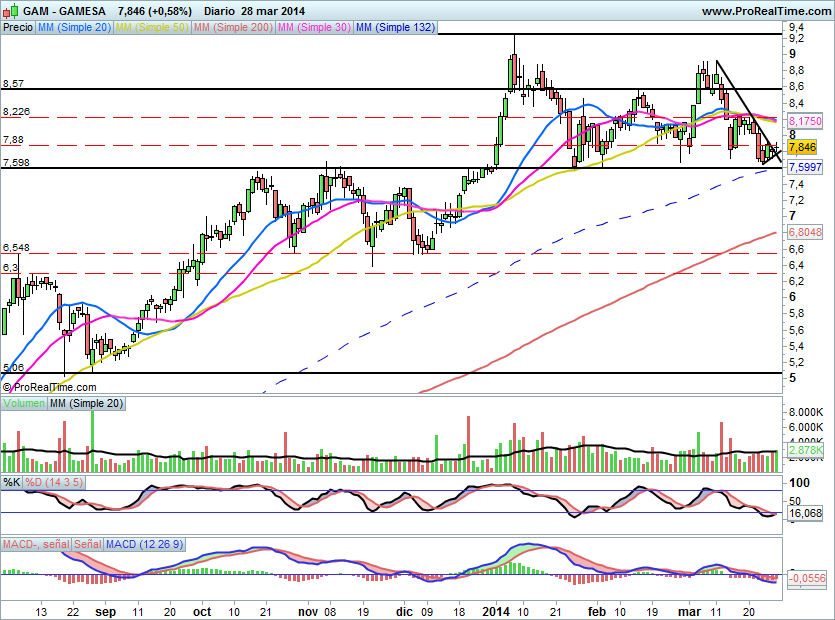Click the 28 mar 2014 date

coord(272,11)
